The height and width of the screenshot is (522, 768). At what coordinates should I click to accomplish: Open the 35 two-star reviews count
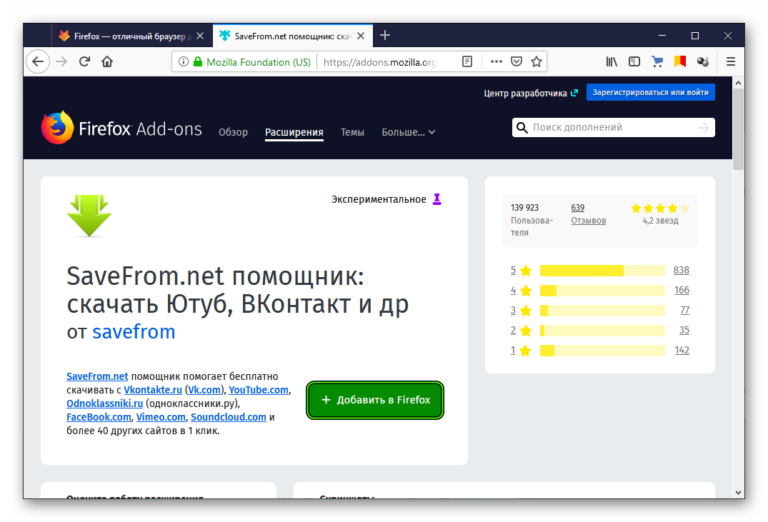click(x=684, y=331)
